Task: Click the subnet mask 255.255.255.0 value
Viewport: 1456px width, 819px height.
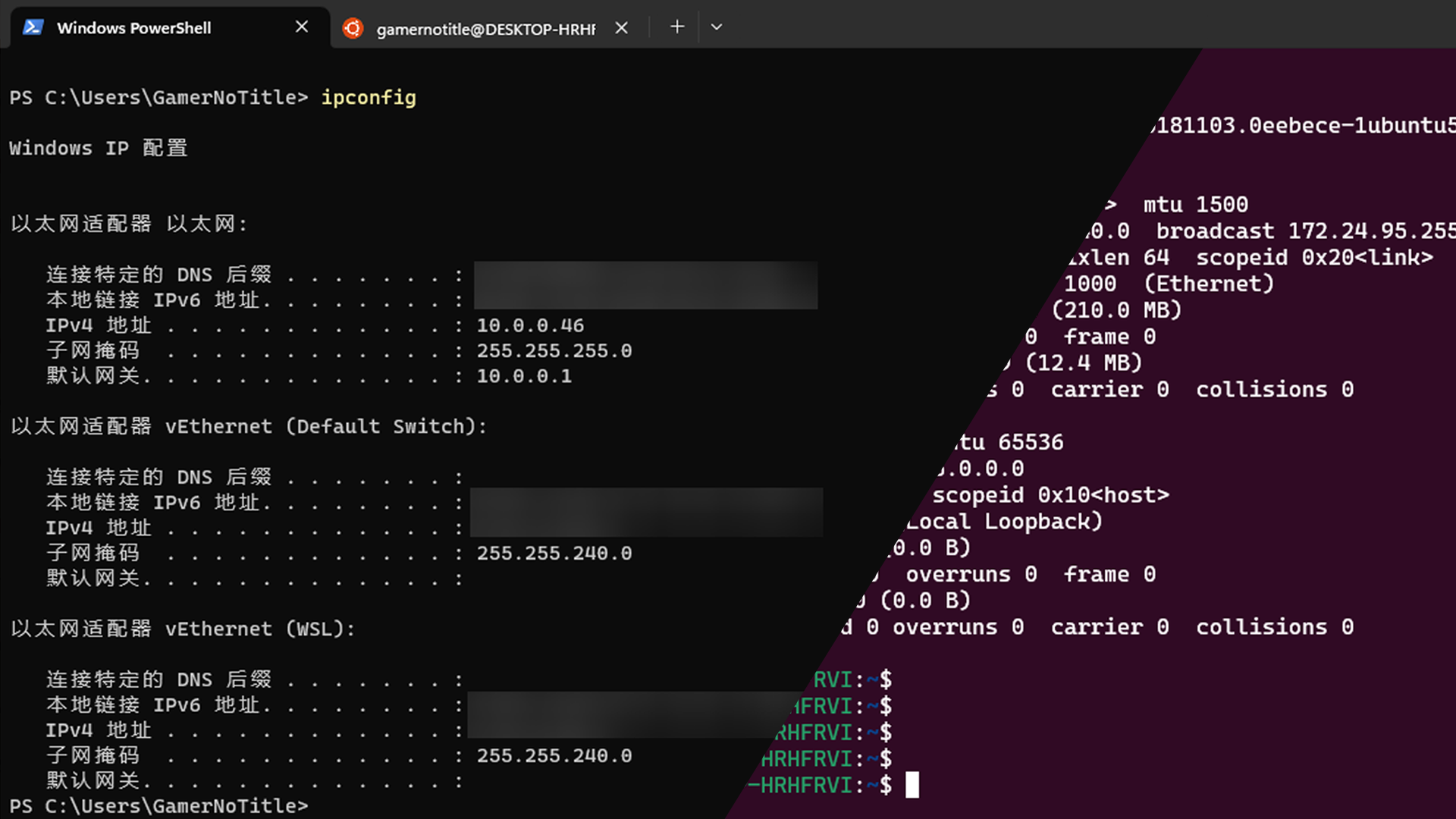Action: point(554,351)
